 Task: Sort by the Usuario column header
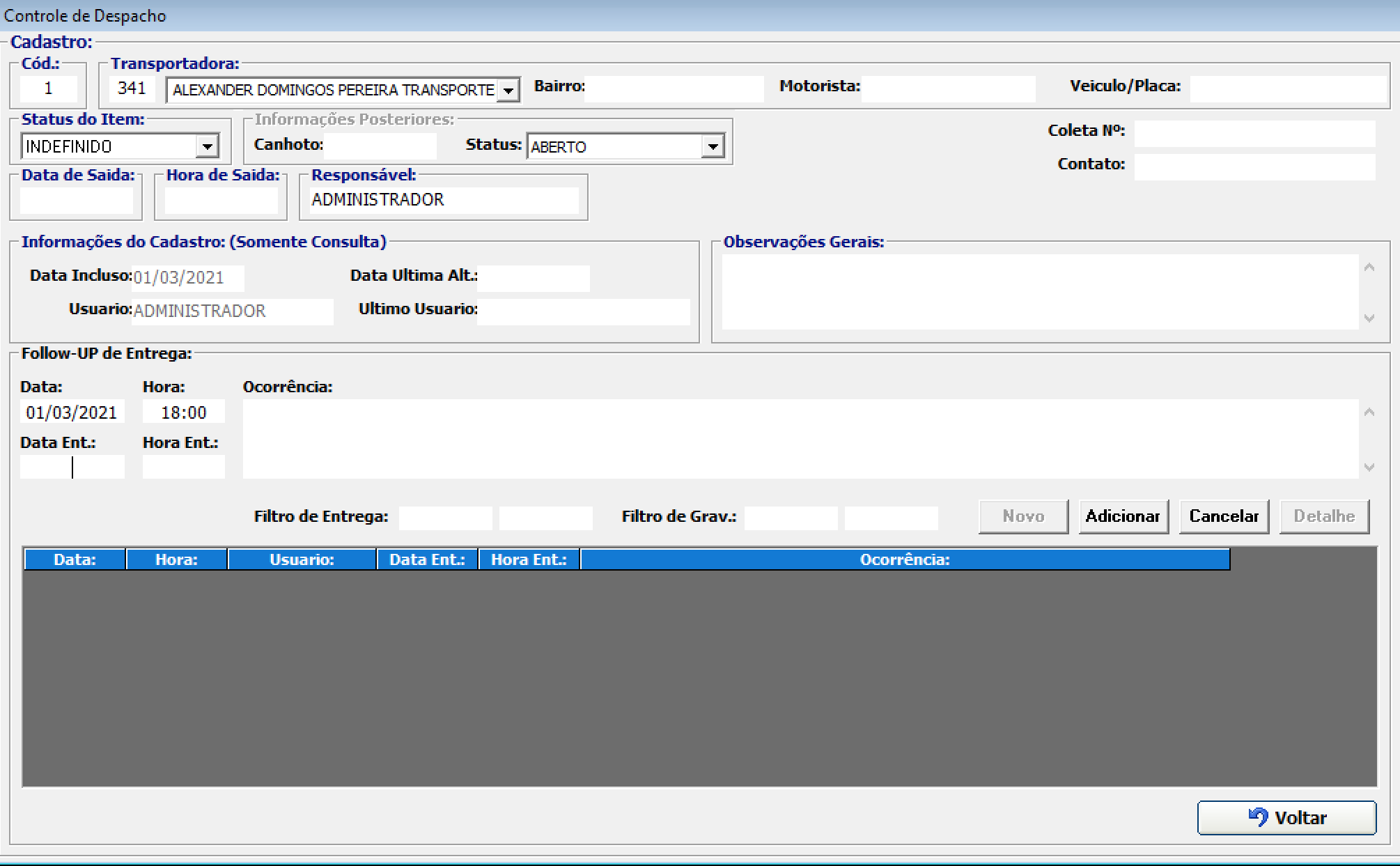click(x=302, y=559)
